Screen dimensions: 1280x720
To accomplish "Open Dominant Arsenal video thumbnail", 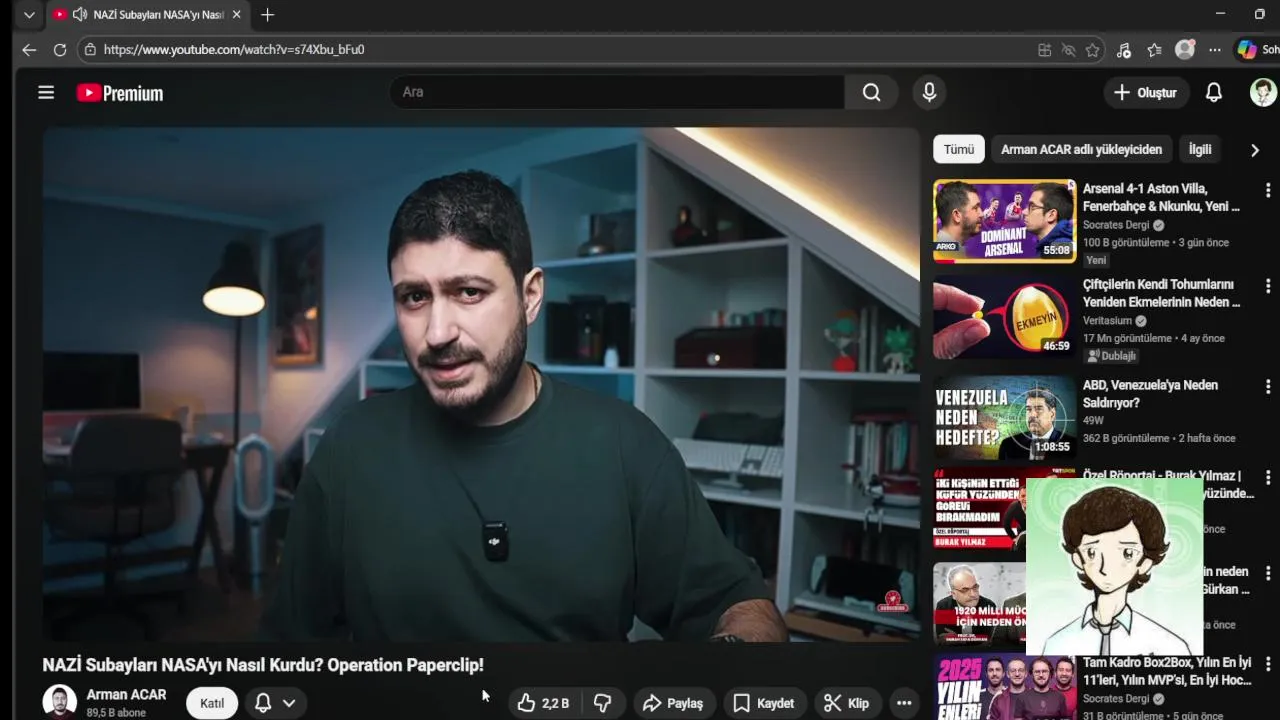I will pyautogui.click(x=1004, y=220).
